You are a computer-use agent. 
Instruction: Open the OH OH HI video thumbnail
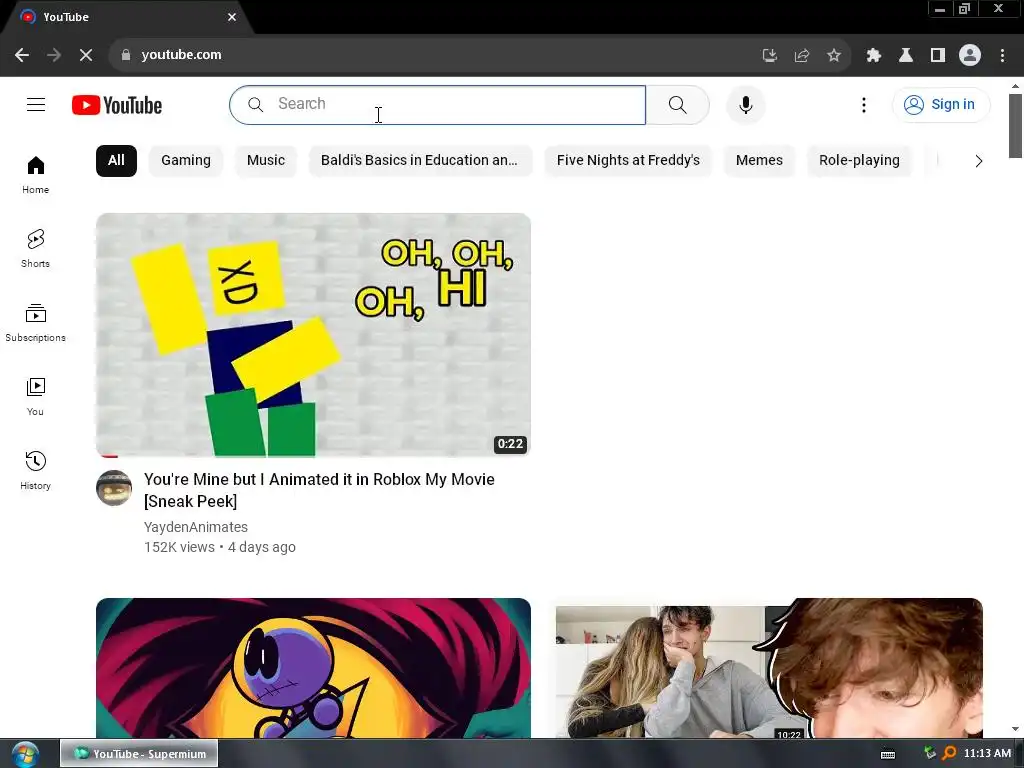[313, 335]
